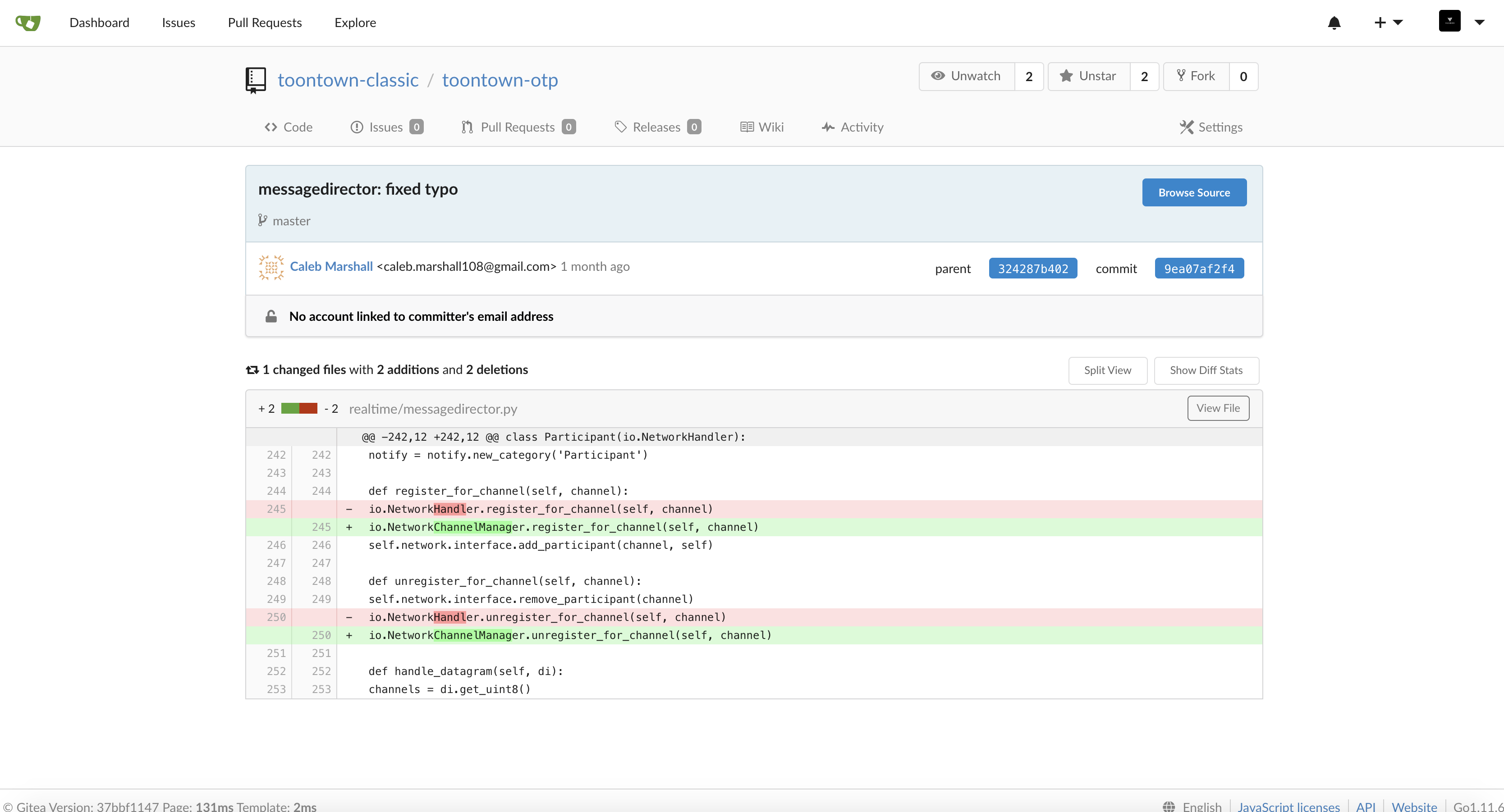Click the globe language icon
Viewport: 1504px width, 812px height.
pyautogui.click(x=1168, y=807)
